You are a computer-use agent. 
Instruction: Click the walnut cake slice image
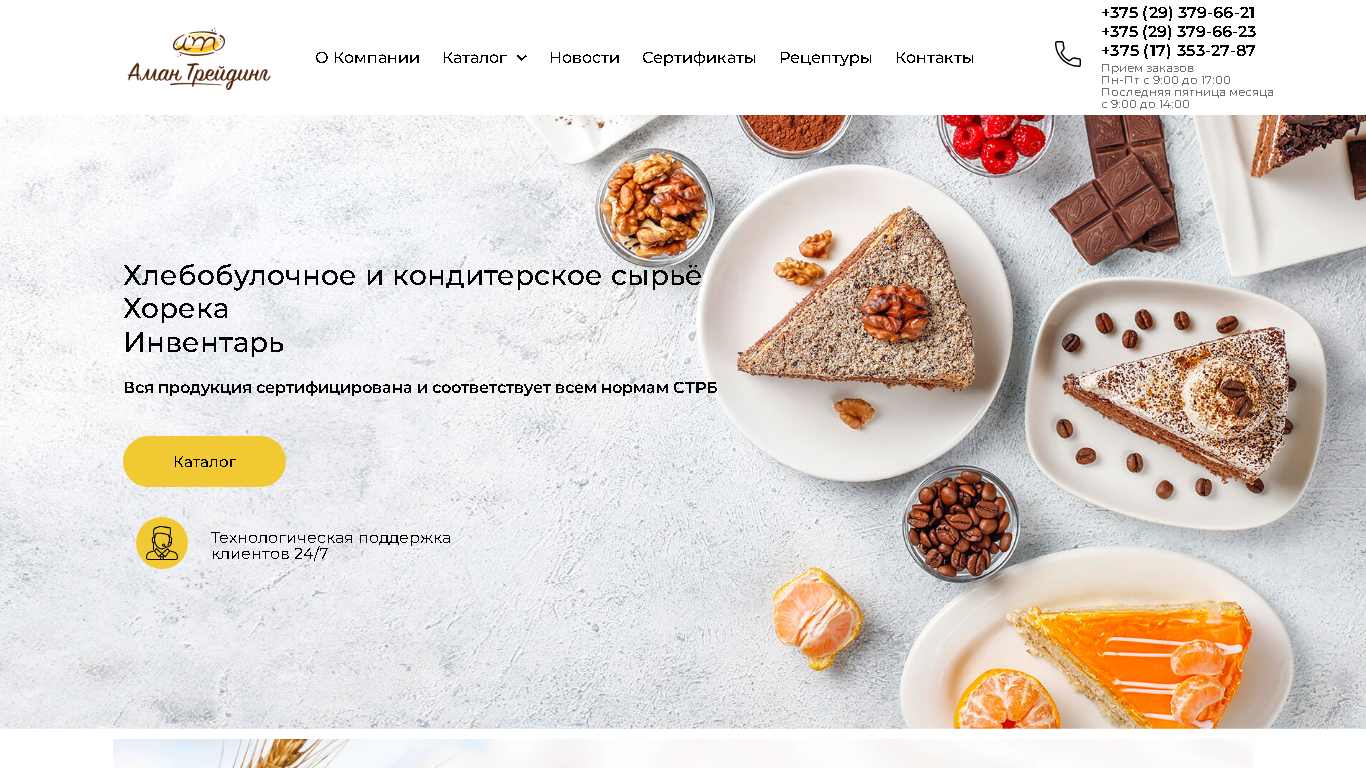point(858,300)
